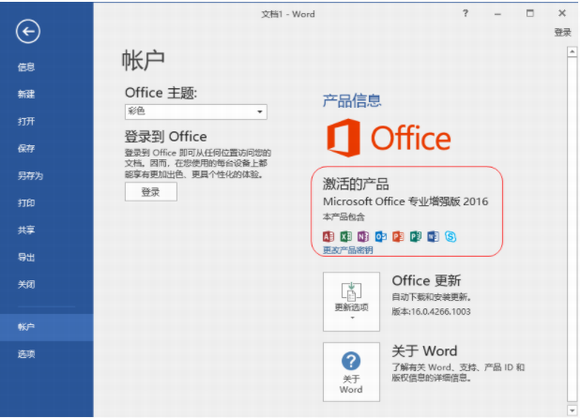Screen dimensions: 580x418
Task: Expand the 更新选项 update options button
Action: pos(351,302)
